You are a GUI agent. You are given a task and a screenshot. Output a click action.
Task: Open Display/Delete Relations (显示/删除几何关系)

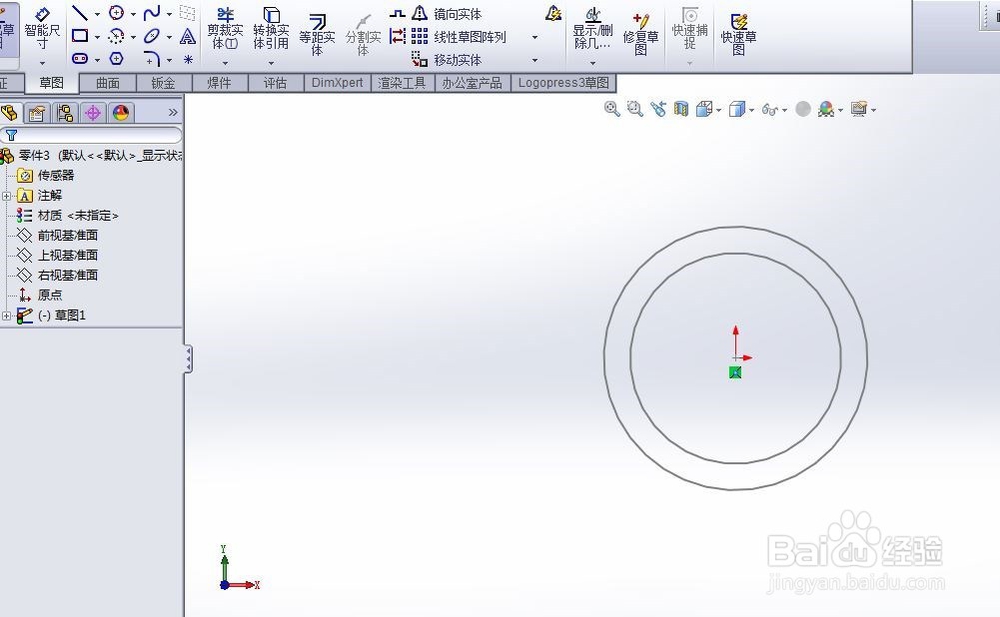(x=592, y=29)
